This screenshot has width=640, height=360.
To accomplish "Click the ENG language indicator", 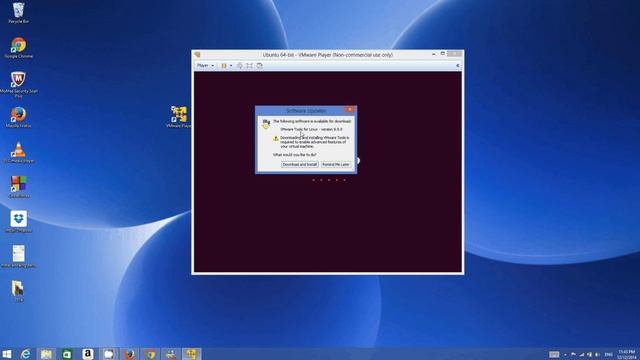I will coord(609,354).
